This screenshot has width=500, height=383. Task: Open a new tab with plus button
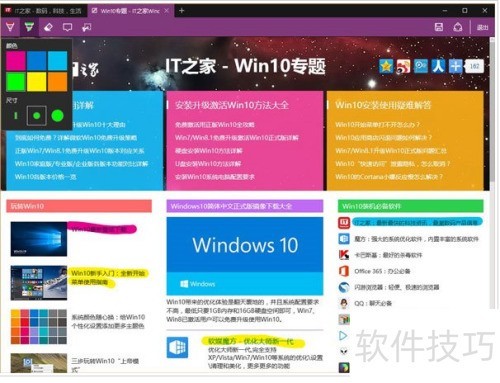pos(182,11)
